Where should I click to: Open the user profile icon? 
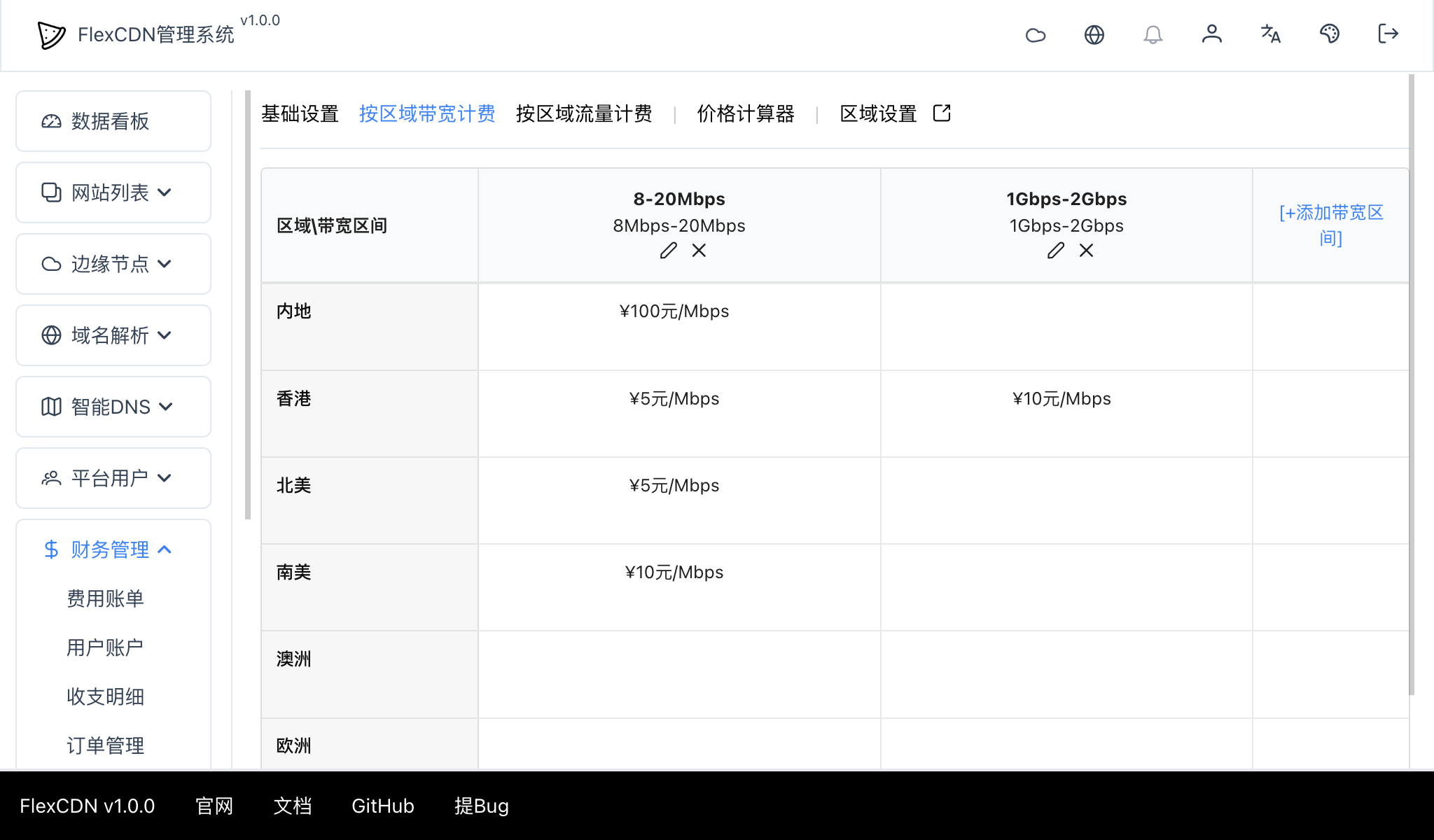[1212, 34]
